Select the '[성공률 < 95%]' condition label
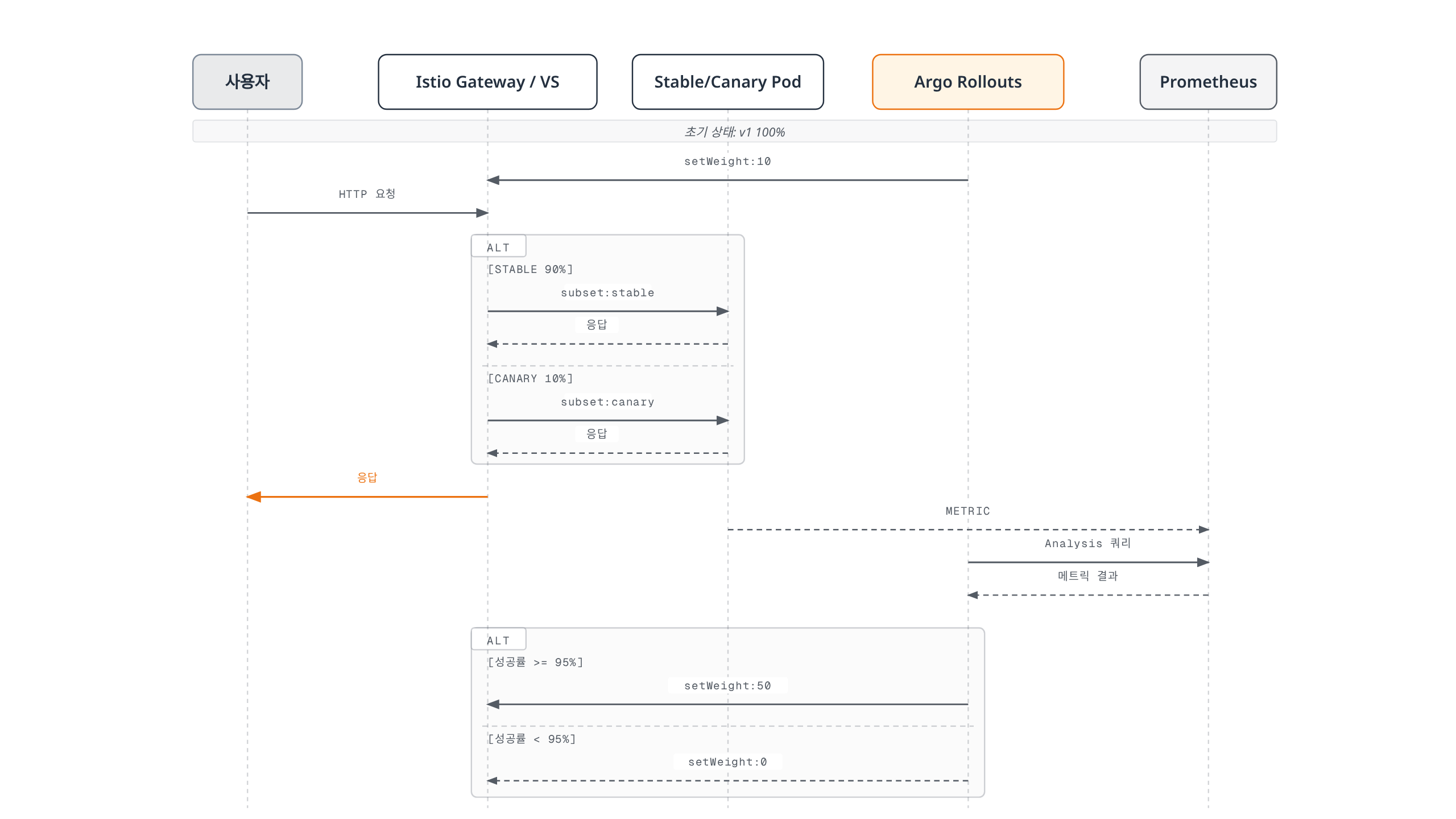Viewport: 1456px width, 819px height. 532,739
